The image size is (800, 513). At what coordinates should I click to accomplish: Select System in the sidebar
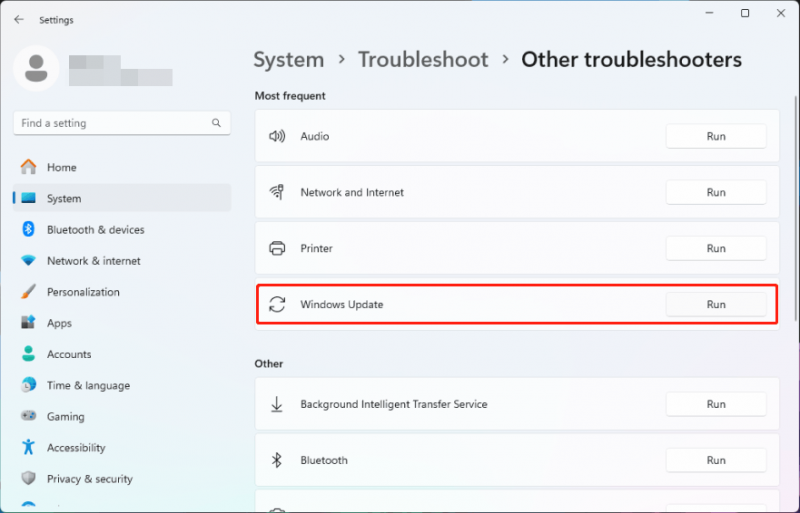tap(122, 198)
